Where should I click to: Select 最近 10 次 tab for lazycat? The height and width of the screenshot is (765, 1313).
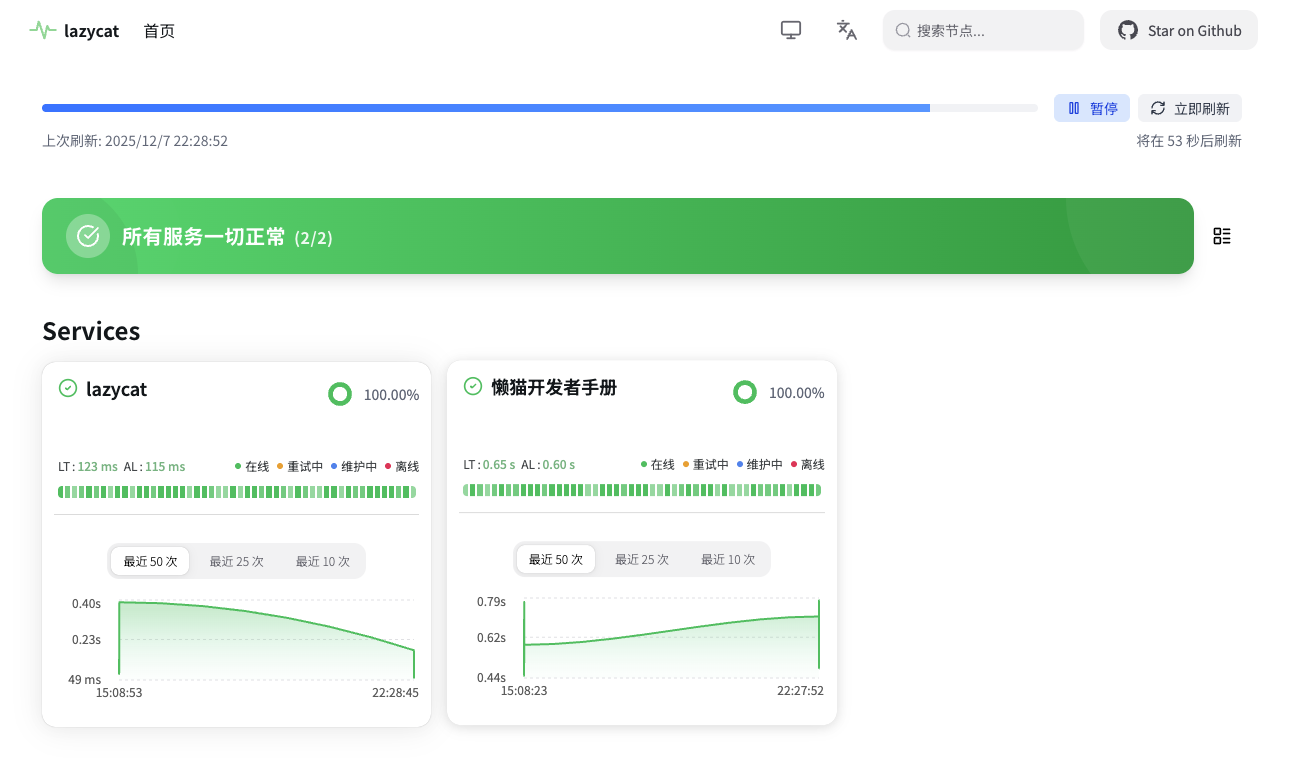click(322, 561)
